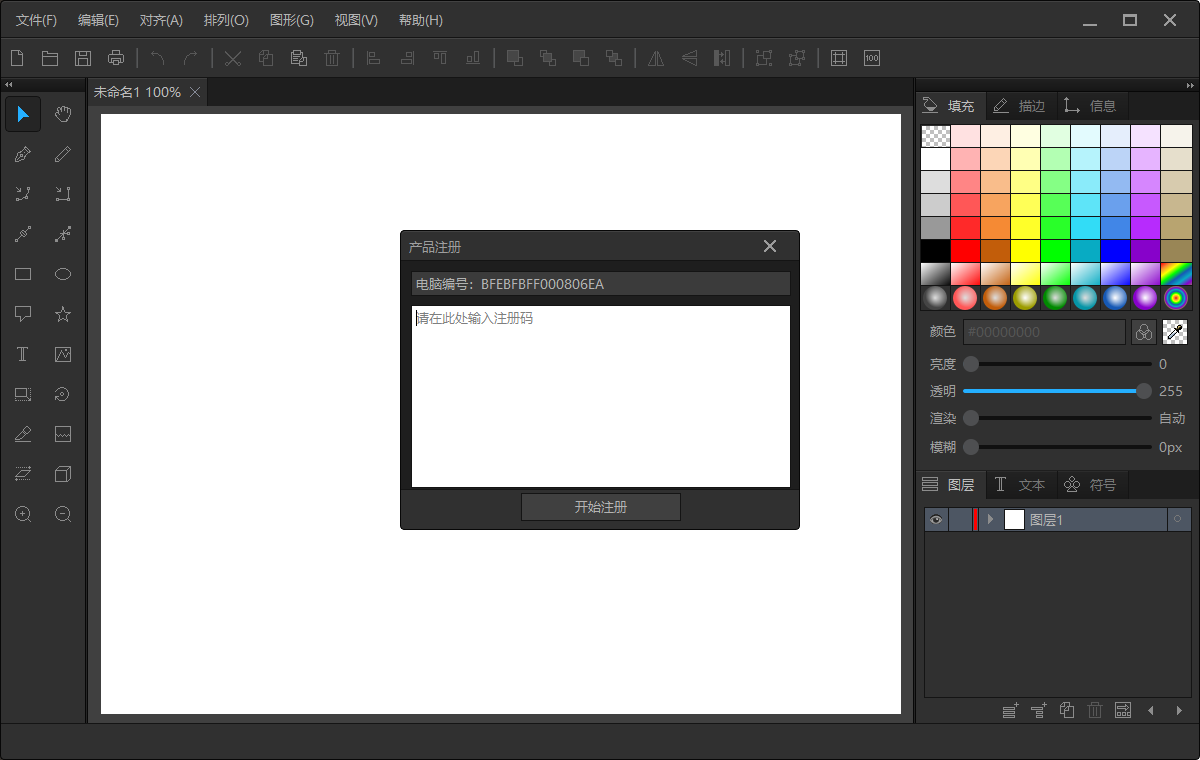
Task: Select the Pen tool
Action: tap(23, 154)
